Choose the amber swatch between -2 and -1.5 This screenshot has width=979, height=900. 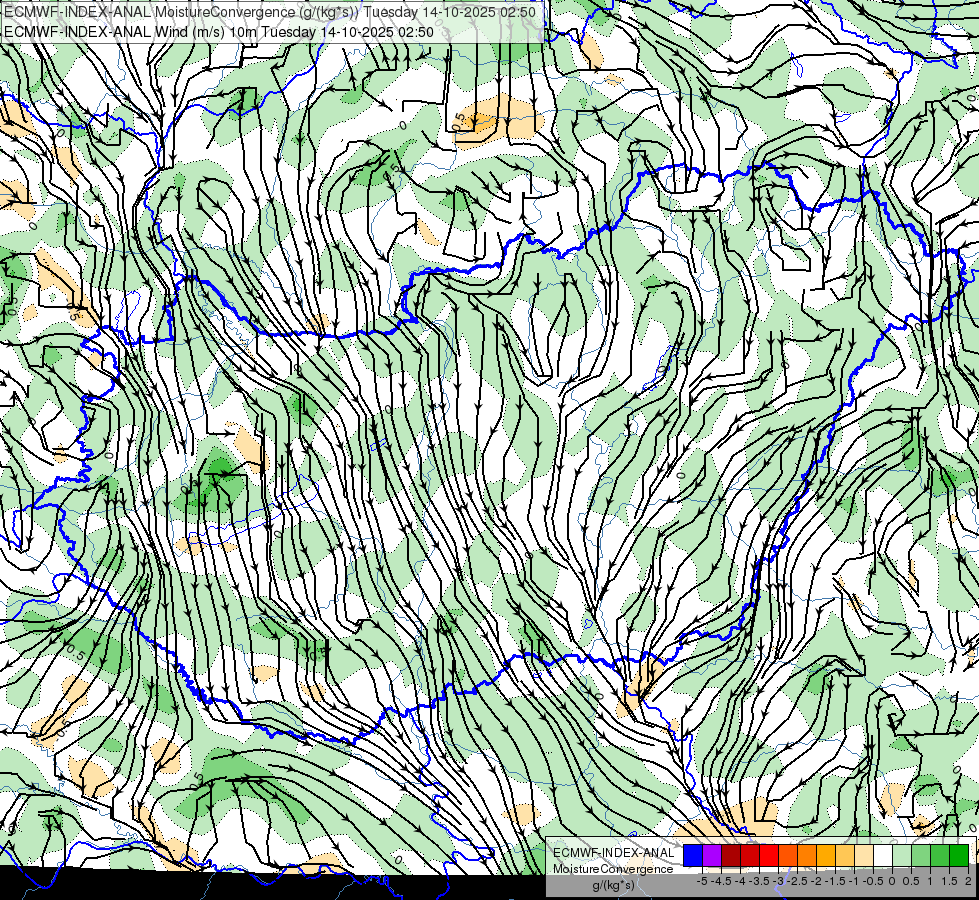tap(826, 855)
